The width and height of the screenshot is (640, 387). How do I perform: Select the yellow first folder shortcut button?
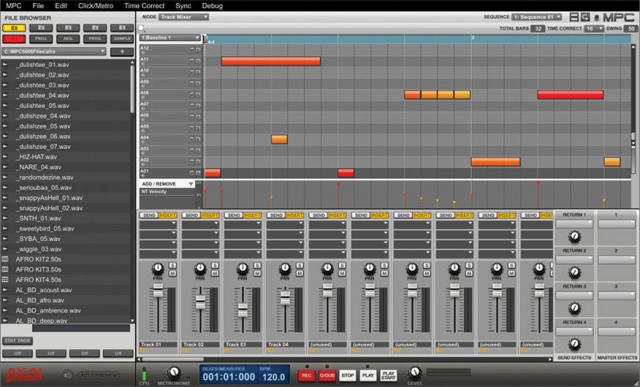(14, 28)
